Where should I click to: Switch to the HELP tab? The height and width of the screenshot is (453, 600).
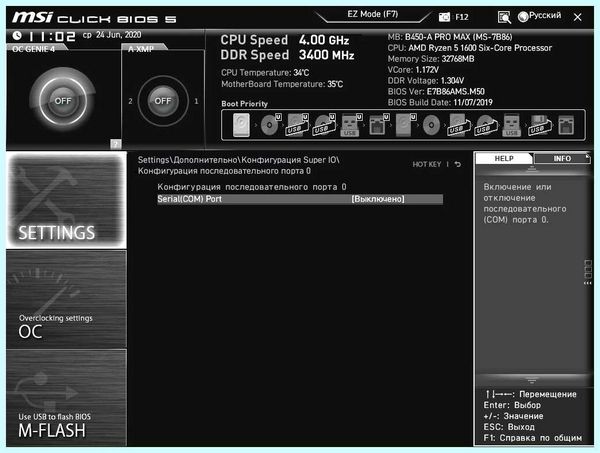(504, 158)
